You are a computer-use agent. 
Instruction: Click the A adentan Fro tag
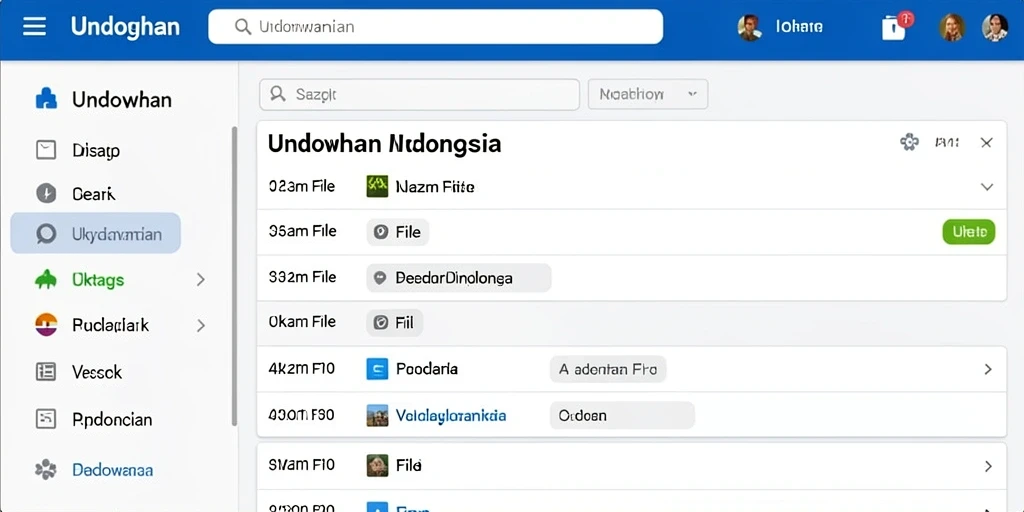point(607,370)
